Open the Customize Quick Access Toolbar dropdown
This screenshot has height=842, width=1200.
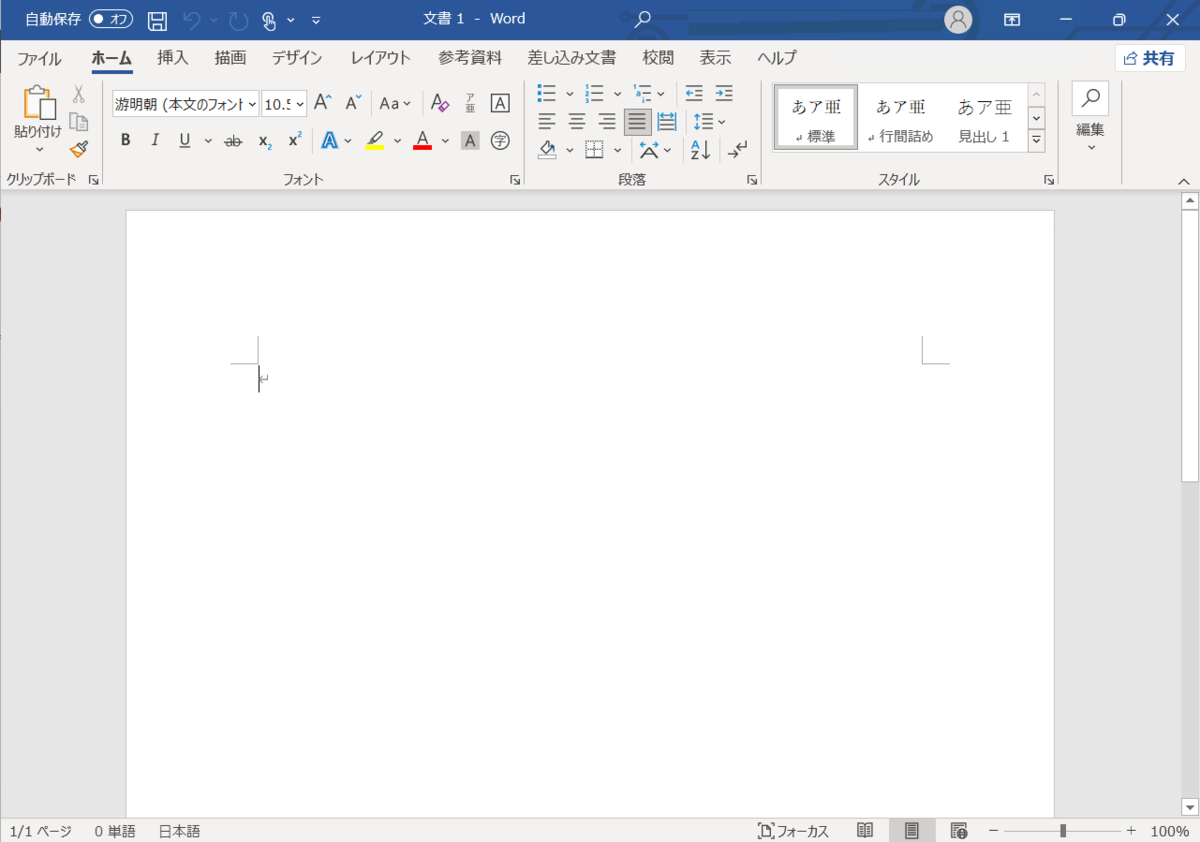(316, 19)
